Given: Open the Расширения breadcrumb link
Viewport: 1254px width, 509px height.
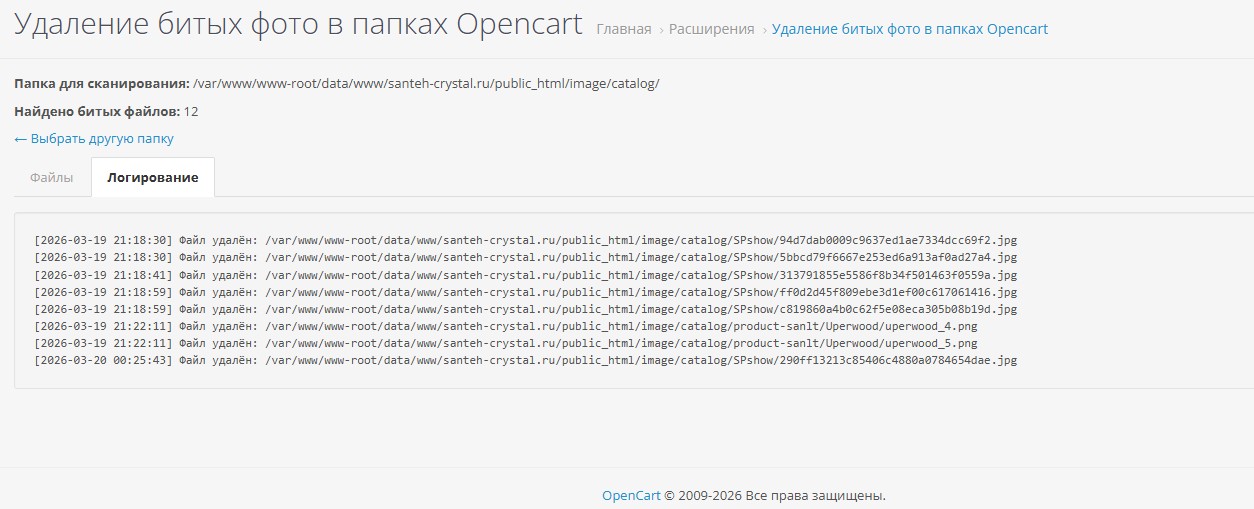Looking at the screenshot, I should (x=711, y=29).
